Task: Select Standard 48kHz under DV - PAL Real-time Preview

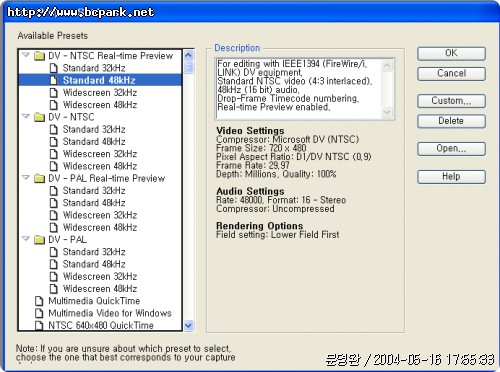Action: (x=94, y=203)
